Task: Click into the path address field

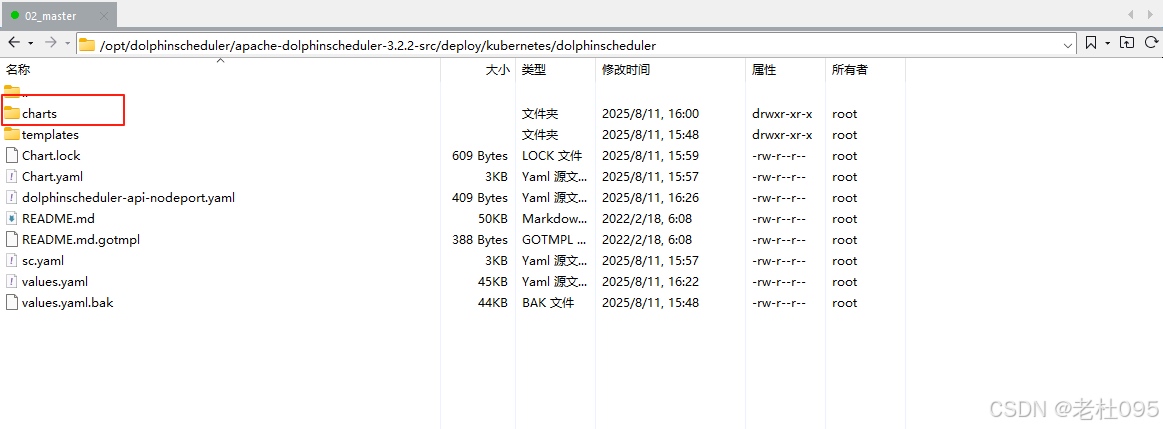Action: coord(500,45)
